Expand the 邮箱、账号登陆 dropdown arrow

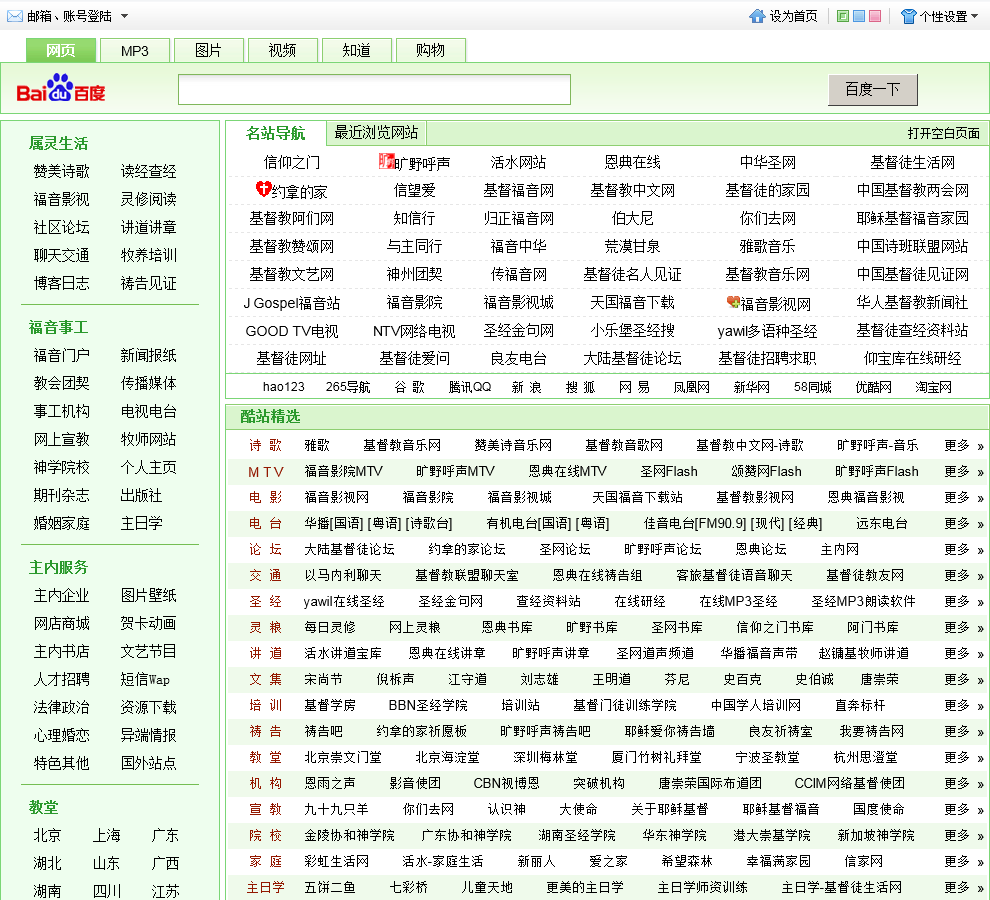[124, 16]
